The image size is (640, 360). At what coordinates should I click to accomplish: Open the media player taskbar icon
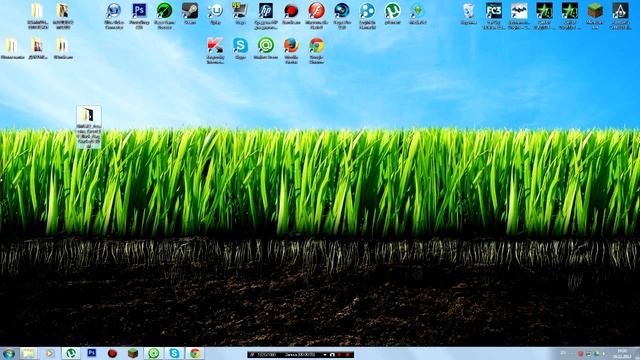point(50,353)
